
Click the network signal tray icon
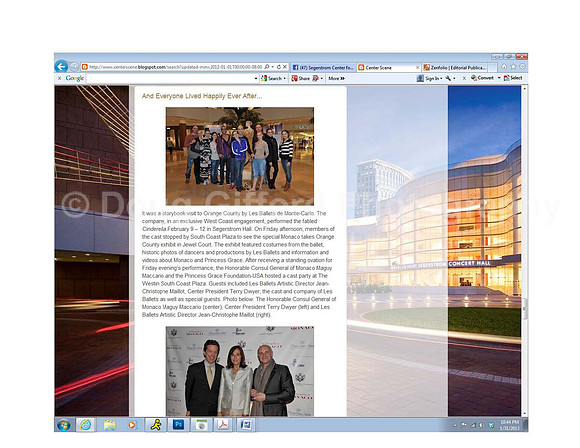pyautogui.click(x=473, y=425)
